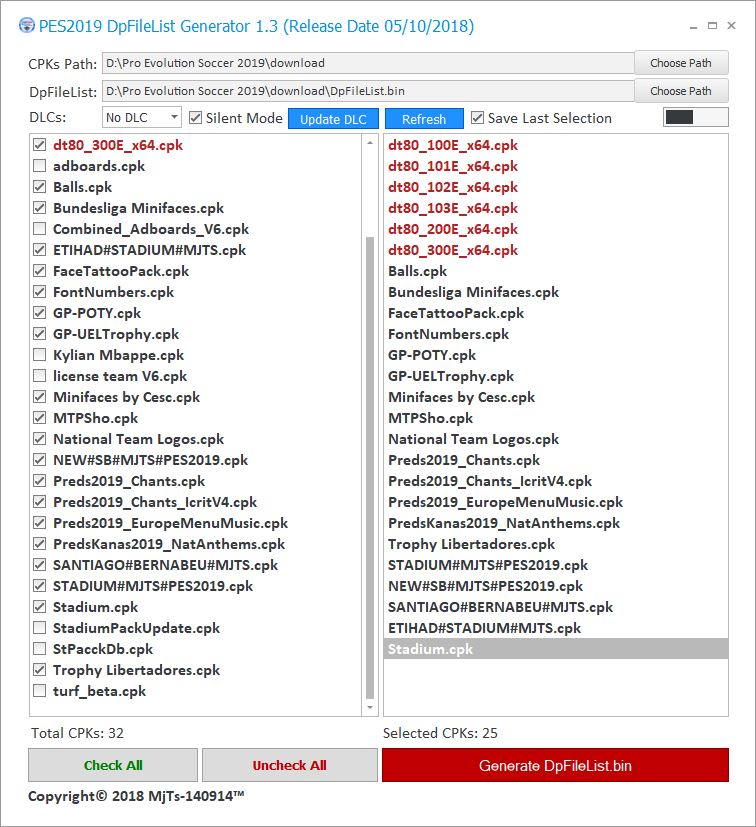Select dt80_101E_x64.cpk in right list

tap(453, 166)
